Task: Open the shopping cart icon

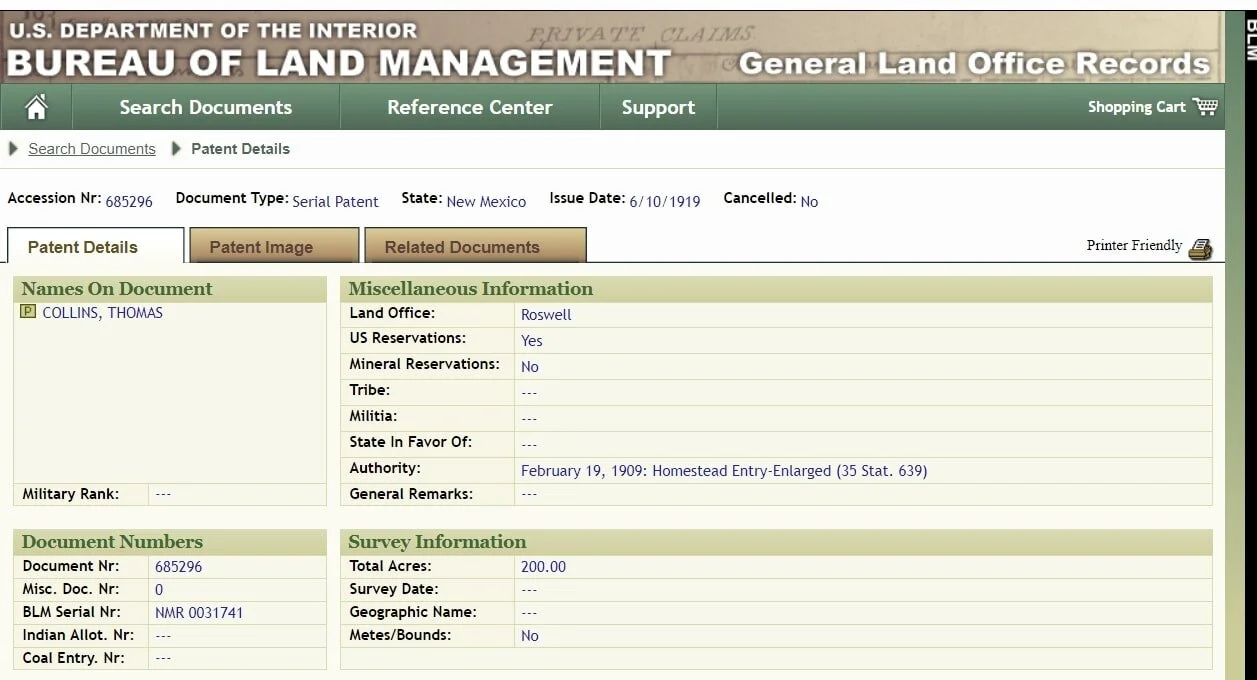Action: coord(1206,106)
